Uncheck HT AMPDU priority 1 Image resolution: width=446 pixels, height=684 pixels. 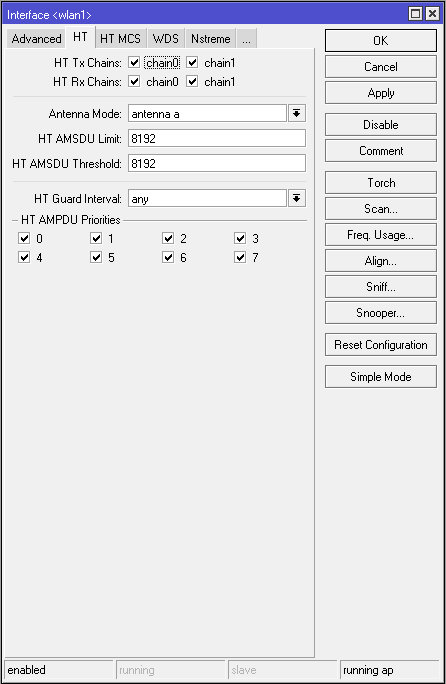point(96,238)
